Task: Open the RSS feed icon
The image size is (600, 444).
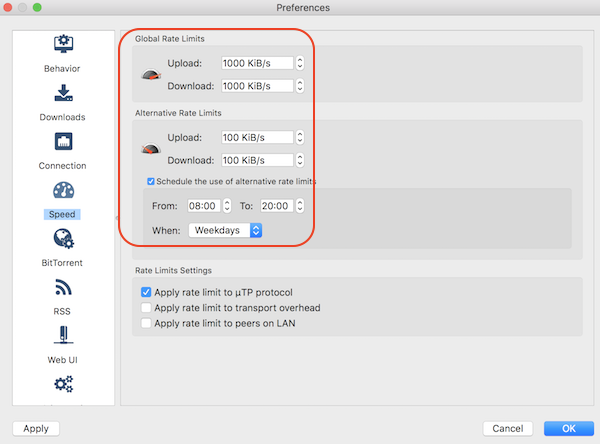Action: [x=62, y=288]
